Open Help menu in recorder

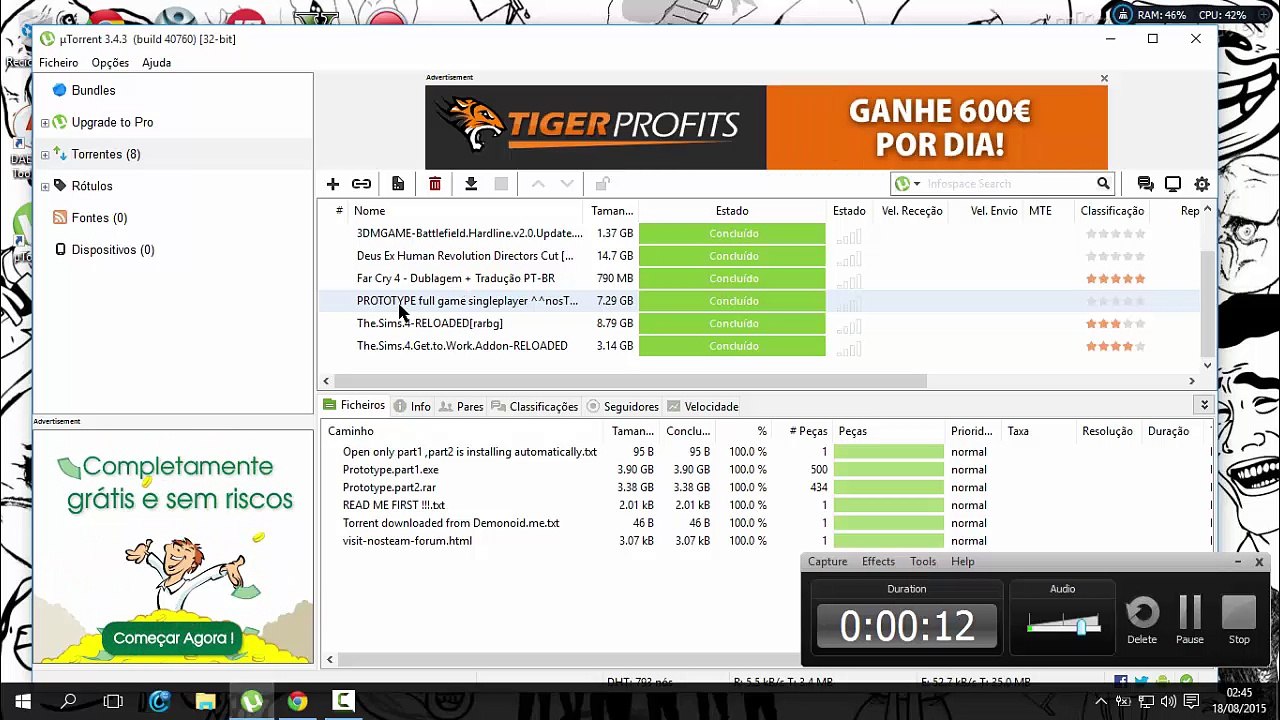(963, 562)
